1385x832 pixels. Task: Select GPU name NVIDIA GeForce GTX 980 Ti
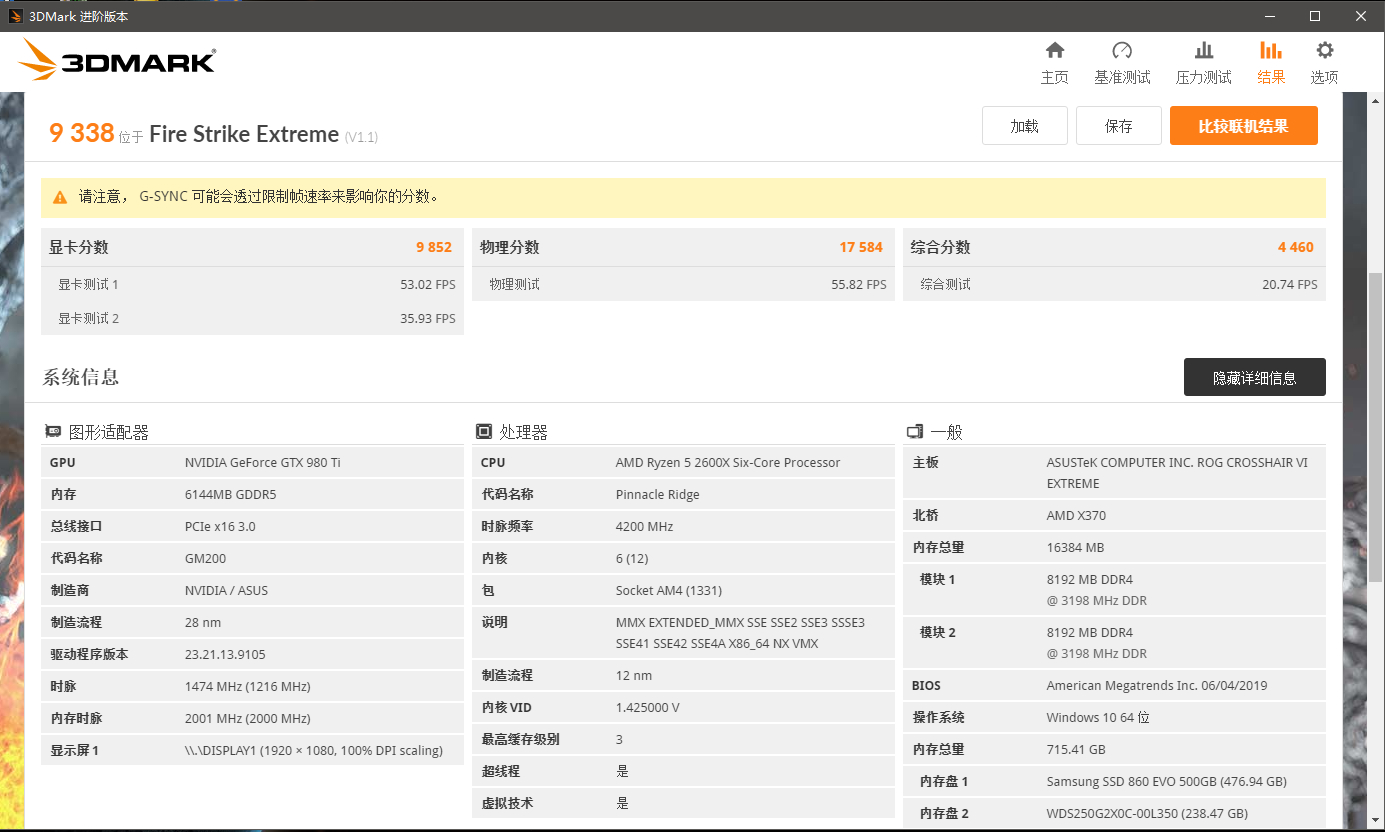263,462
